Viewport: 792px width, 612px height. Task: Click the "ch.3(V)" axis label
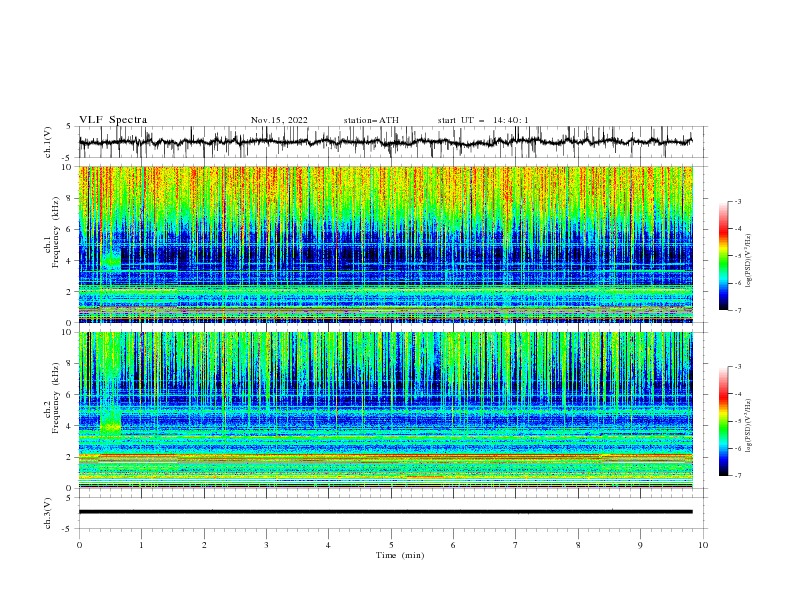point(48,513)
